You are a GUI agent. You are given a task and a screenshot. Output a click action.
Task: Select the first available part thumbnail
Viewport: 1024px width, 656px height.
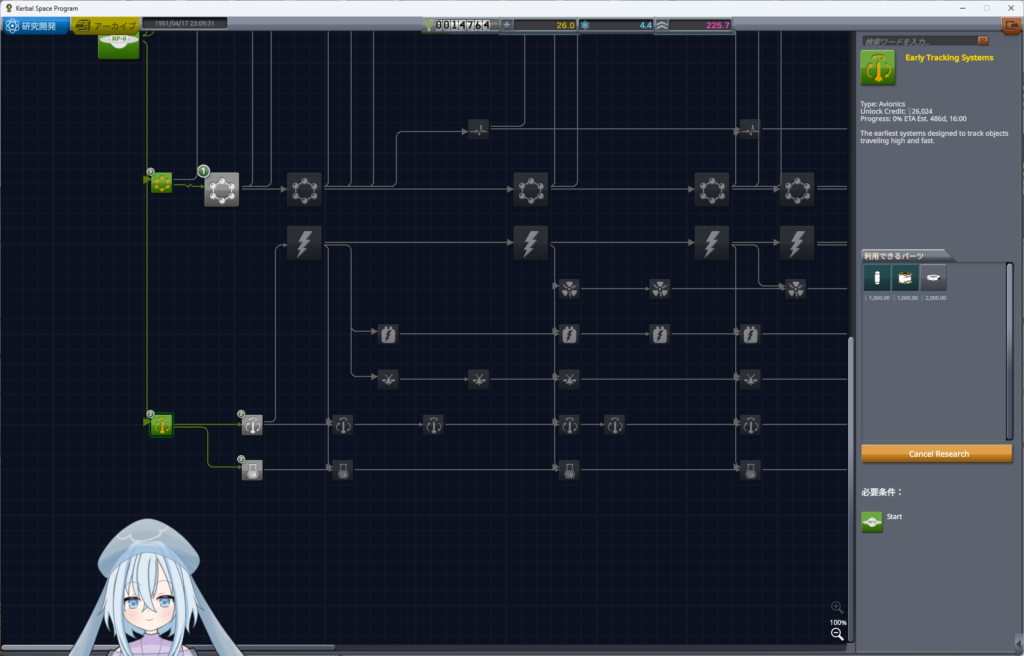(x=876, y=278)
